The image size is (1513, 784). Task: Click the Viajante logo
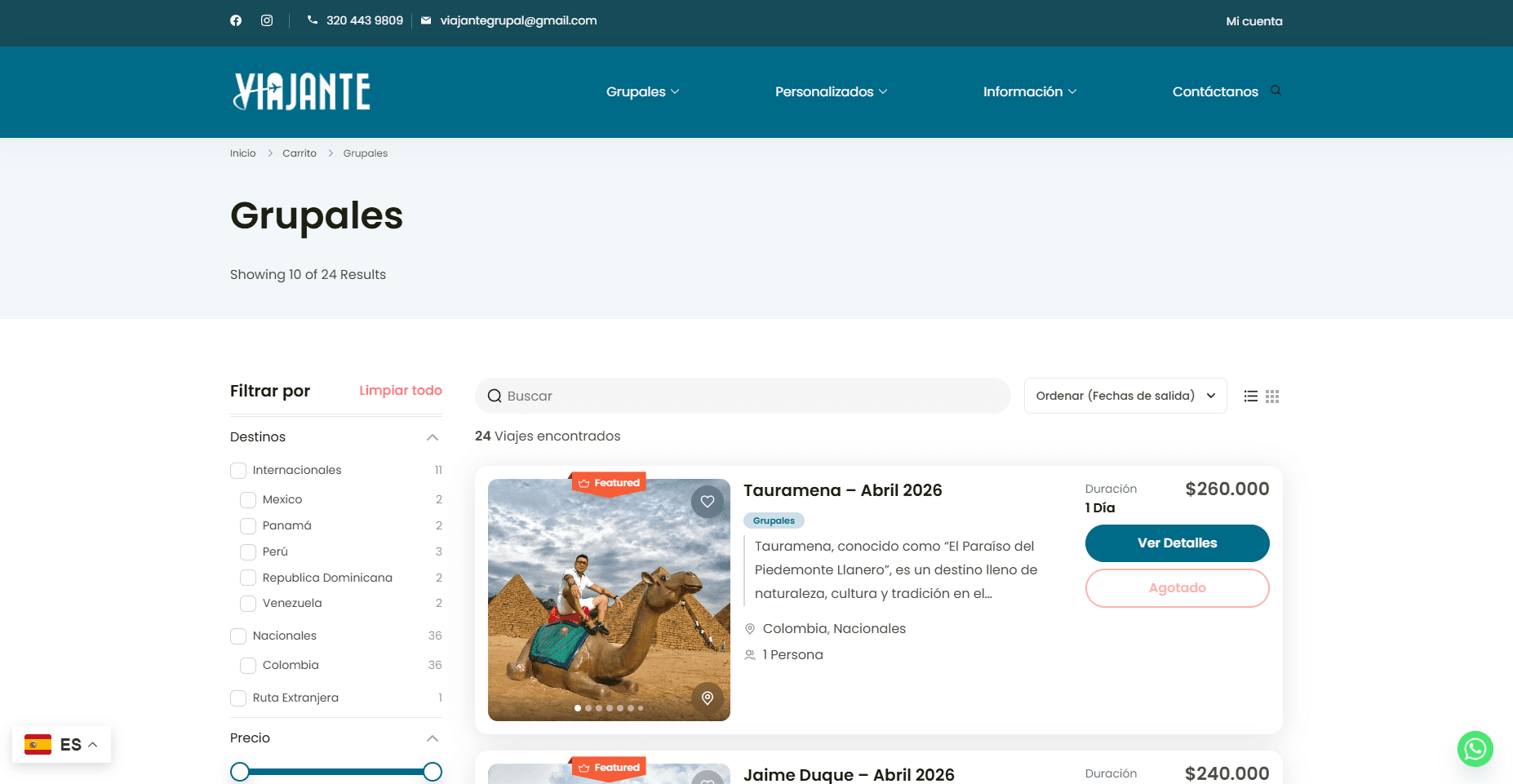click(302, 91)
